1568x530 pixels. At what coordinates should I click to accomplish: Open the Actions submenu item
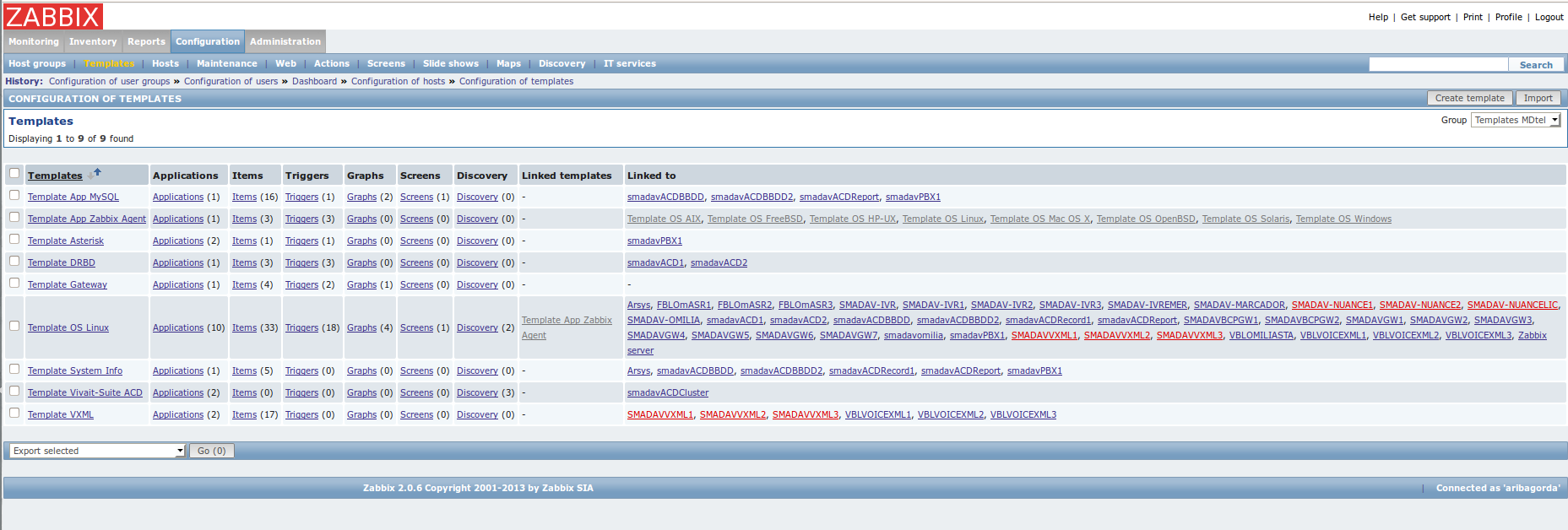pos(332,63)
